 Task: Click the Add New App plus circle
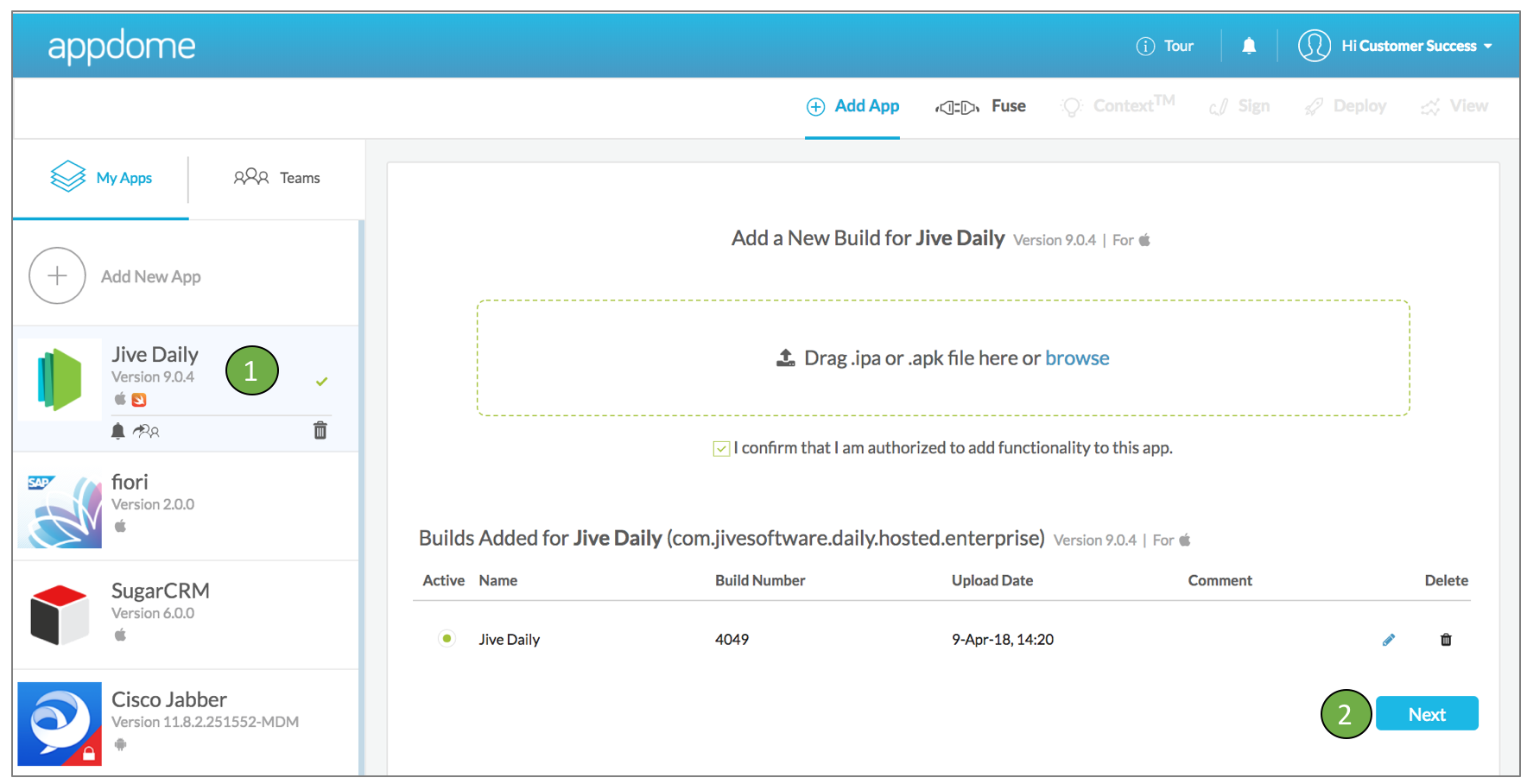coord(57,276)
